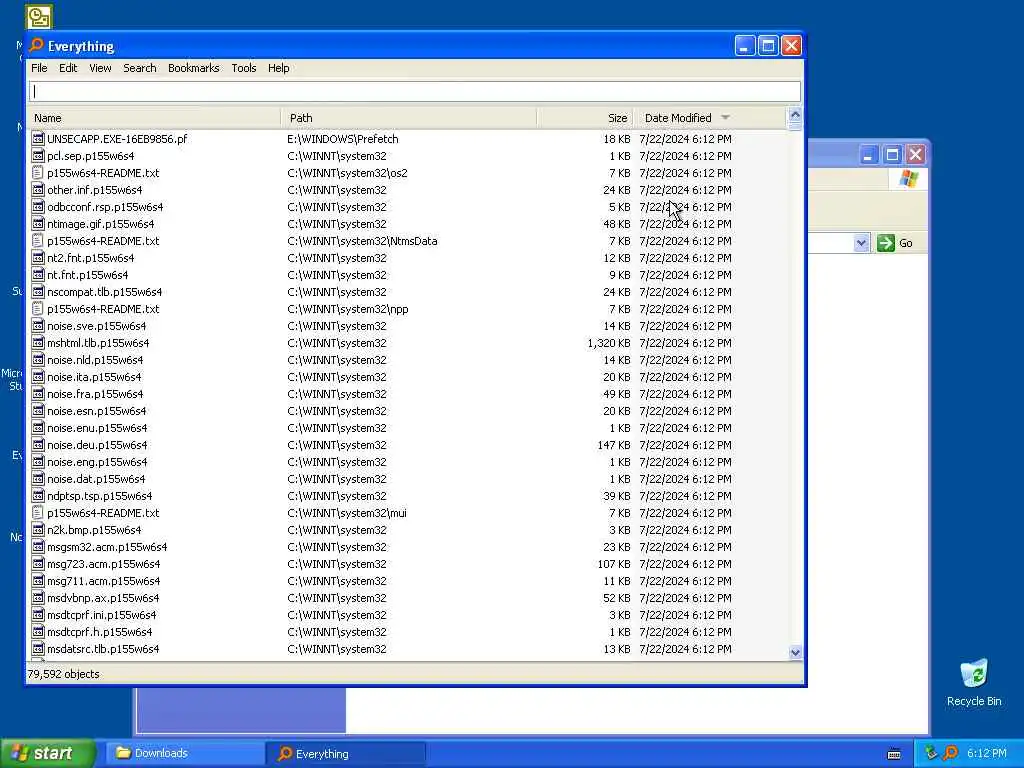This screenshot has width=1024, height=768.
Task: Click path C:\WINNT\system32\NtmsData
Action: (x=362, y=240)
